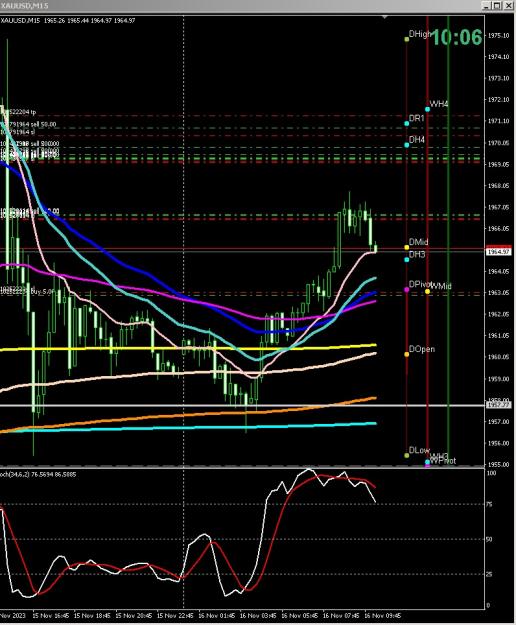Click the current price label 1964.97
Viewport: 516px width, 625px height.
[498, 252]
